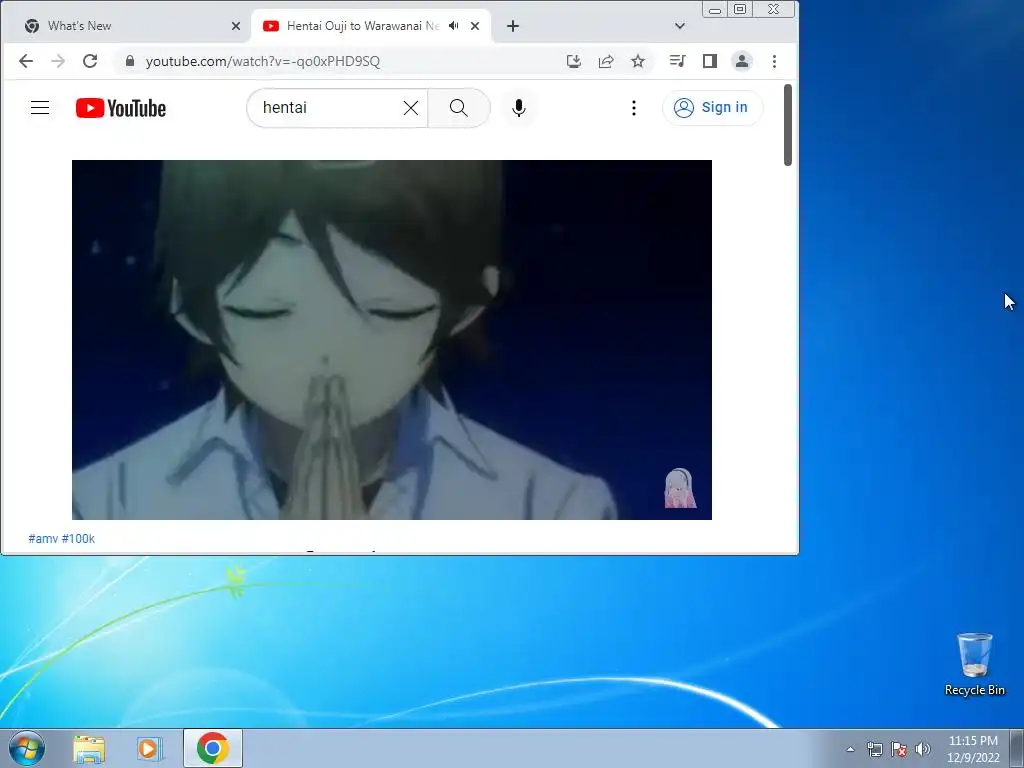The image size is (1024, 768).
Task: Open the Windows Start menu
Action: 27,748
